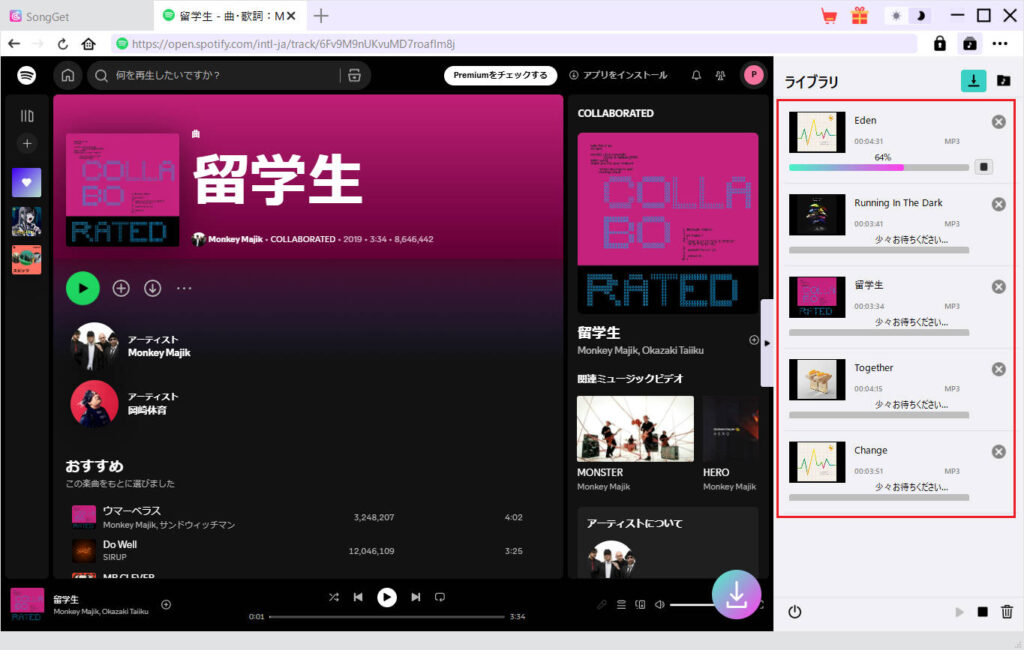Click the Premiumをチェックする button

pyautogui.click(x=500, y=75)
